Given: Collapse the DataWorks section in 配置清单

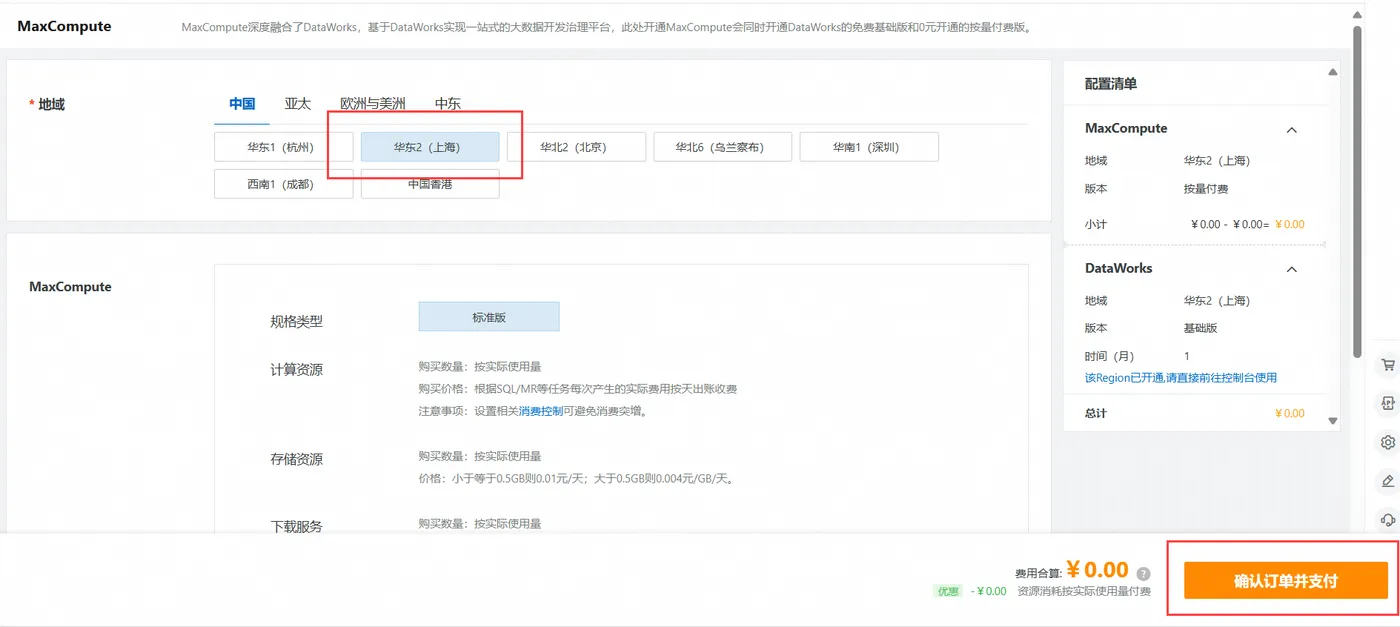Looking at the screenshot, I should 1291,269.
